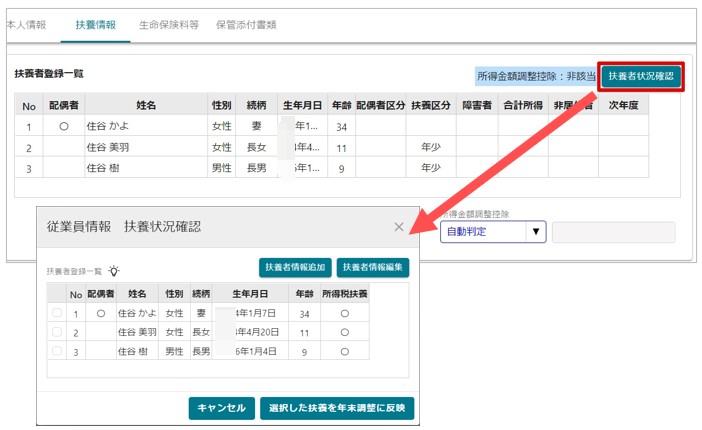Click the empty field beside 自動判定 dropdown
This screenshot has width=702, height=430.
[613, 232]
